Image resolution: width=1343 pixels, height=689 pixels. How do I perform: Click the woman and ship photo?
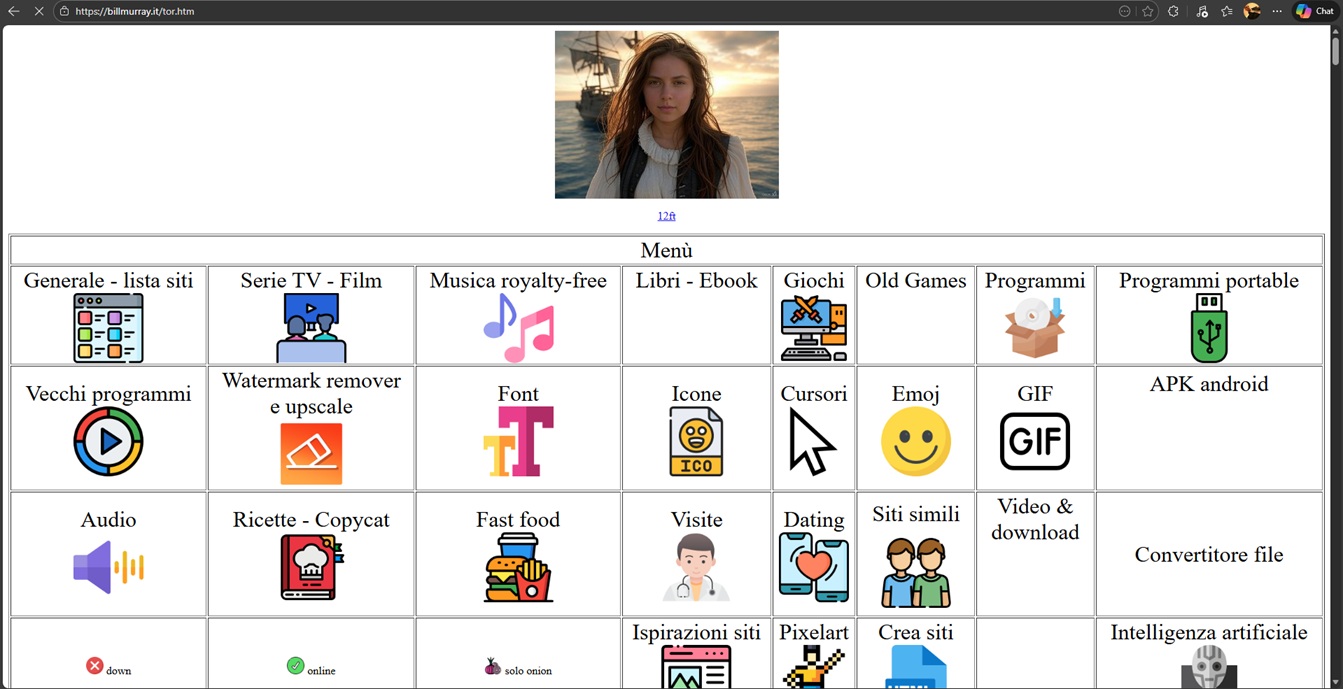pos(666,114)
